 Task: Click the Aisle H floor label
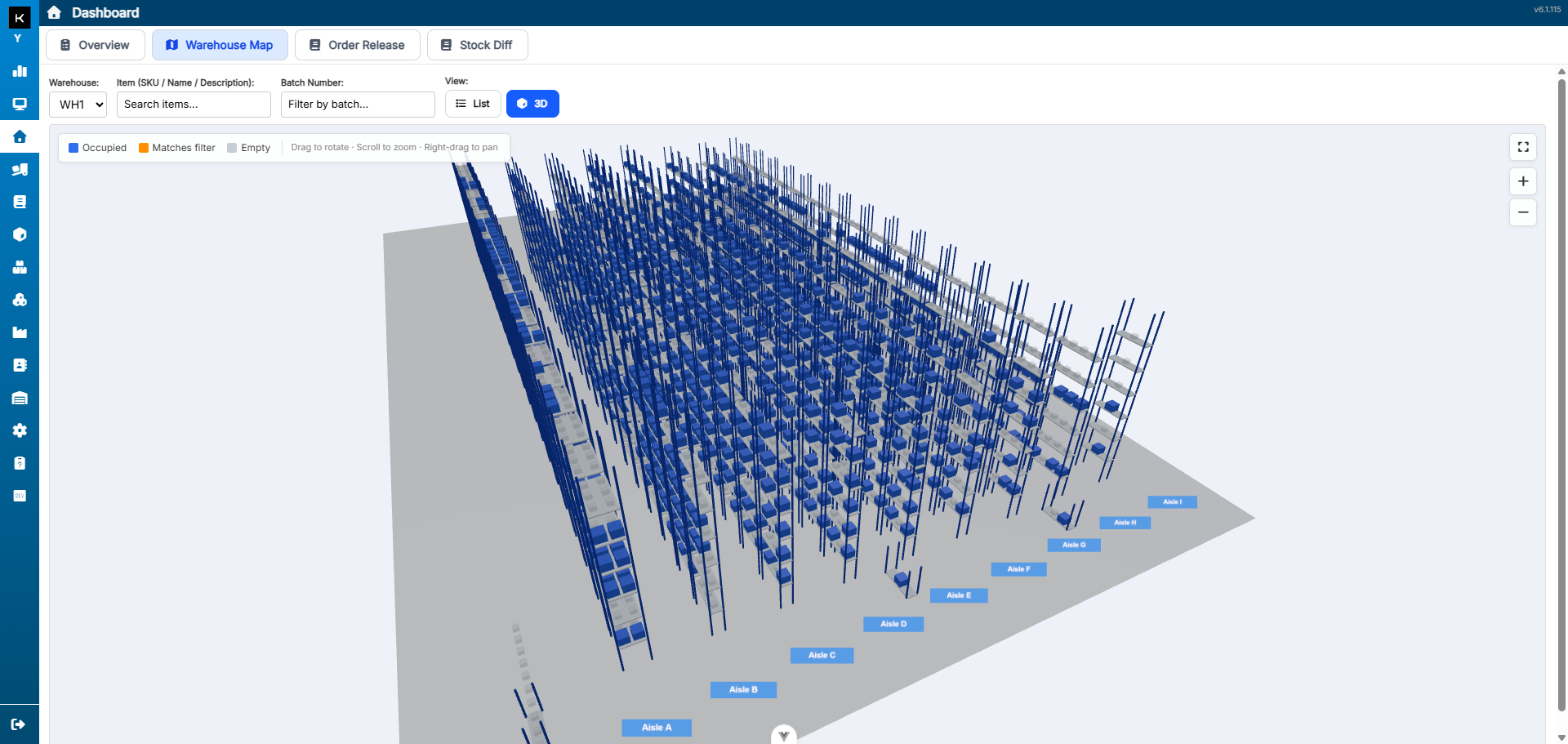coord(1125,523)
